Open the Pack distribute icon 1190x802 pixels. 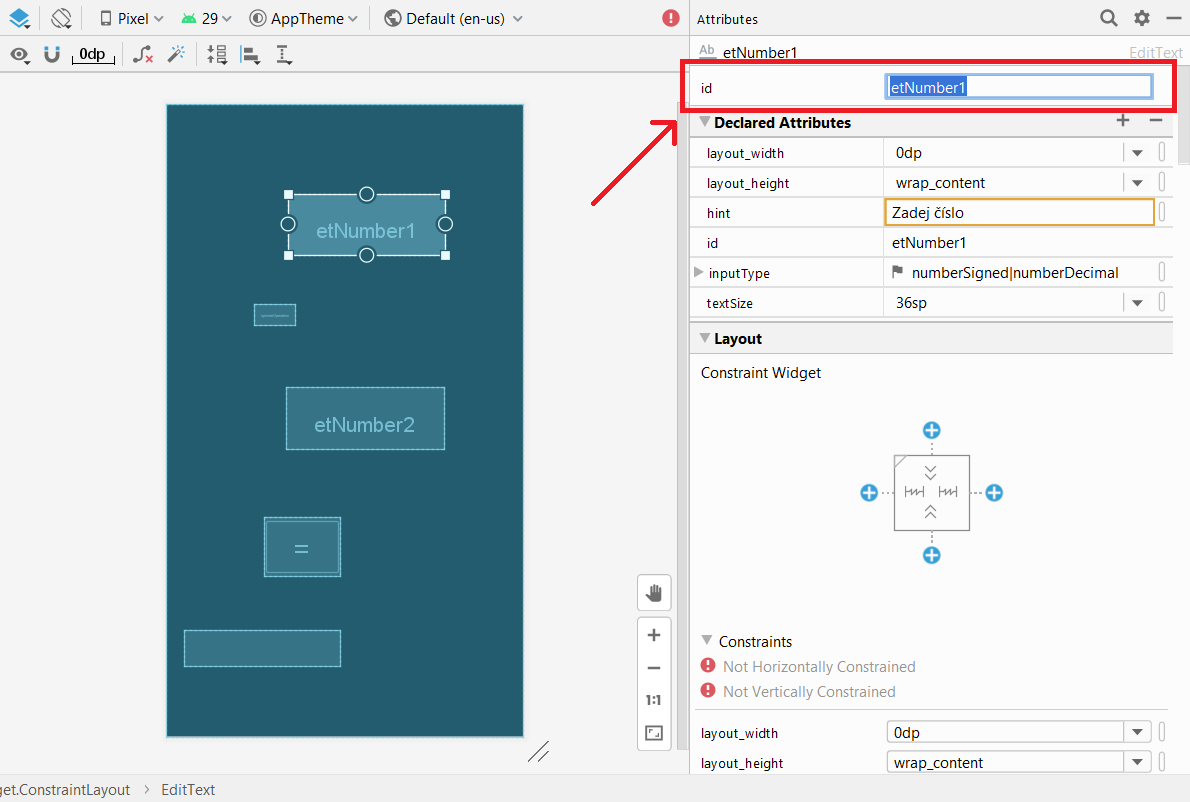(x=217, y=55)
